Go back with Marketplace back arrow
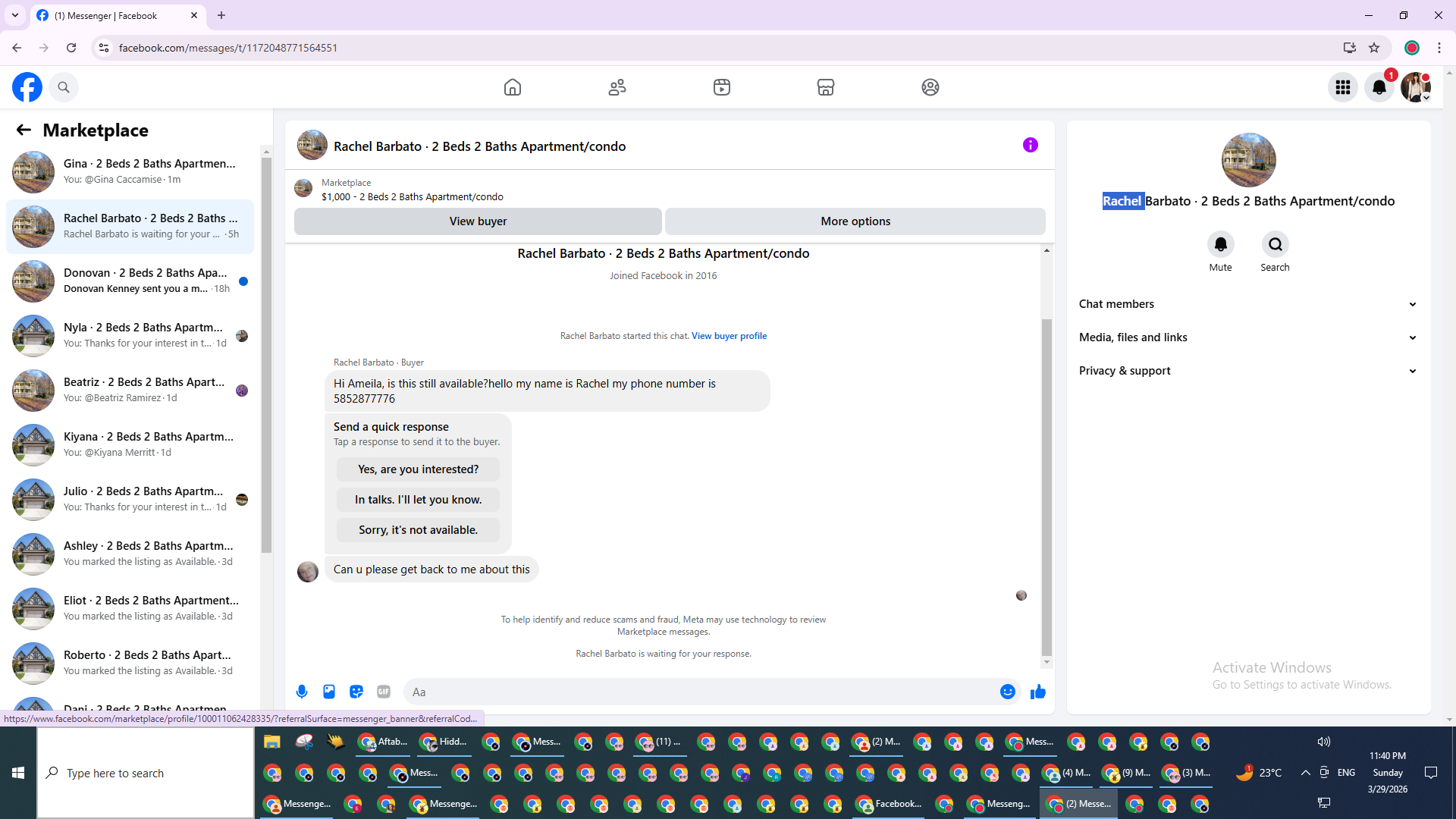 point(24,130)
